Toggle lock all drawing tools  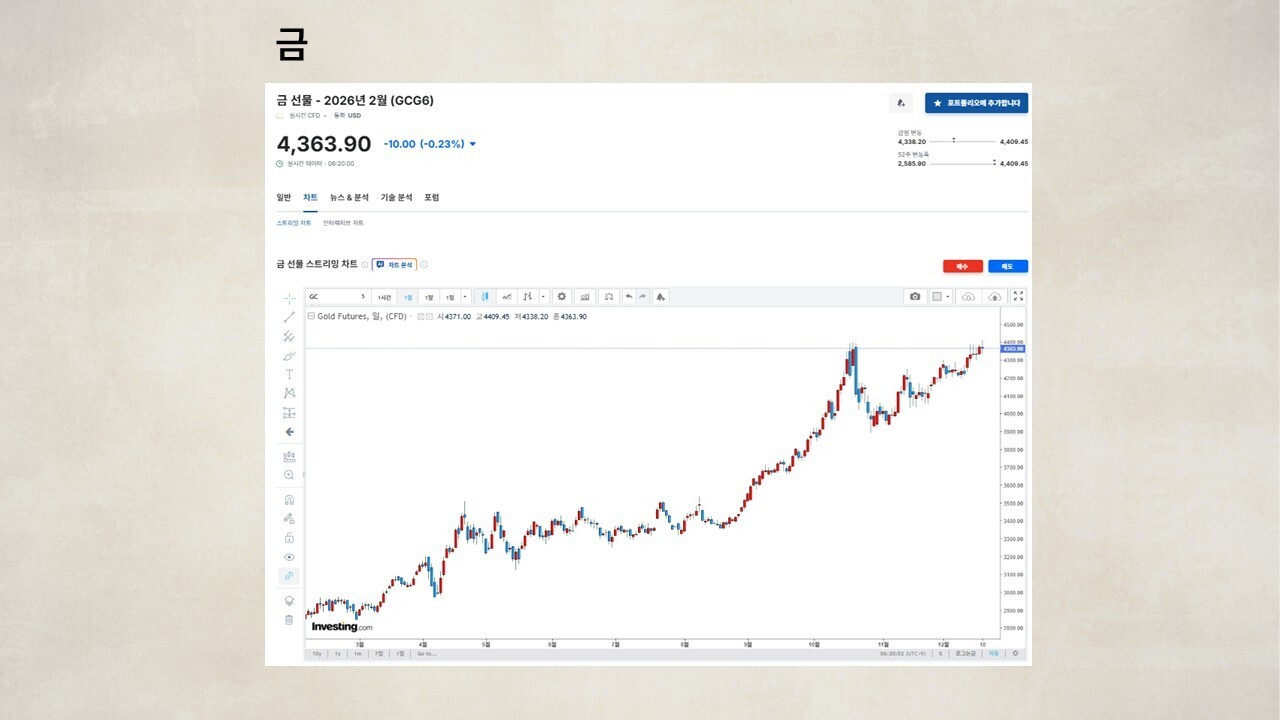(x=289, y=537)
